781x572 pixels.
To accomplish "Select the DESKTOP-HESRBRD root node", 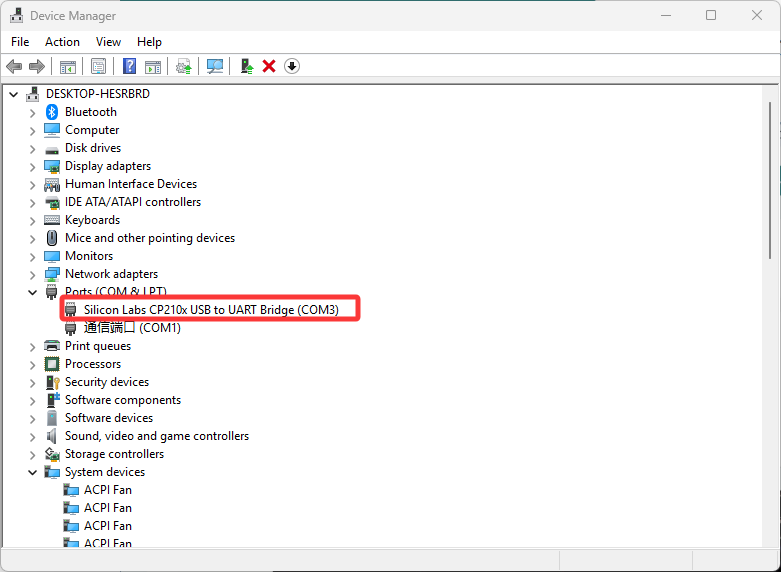I will (x=98, y=94).
